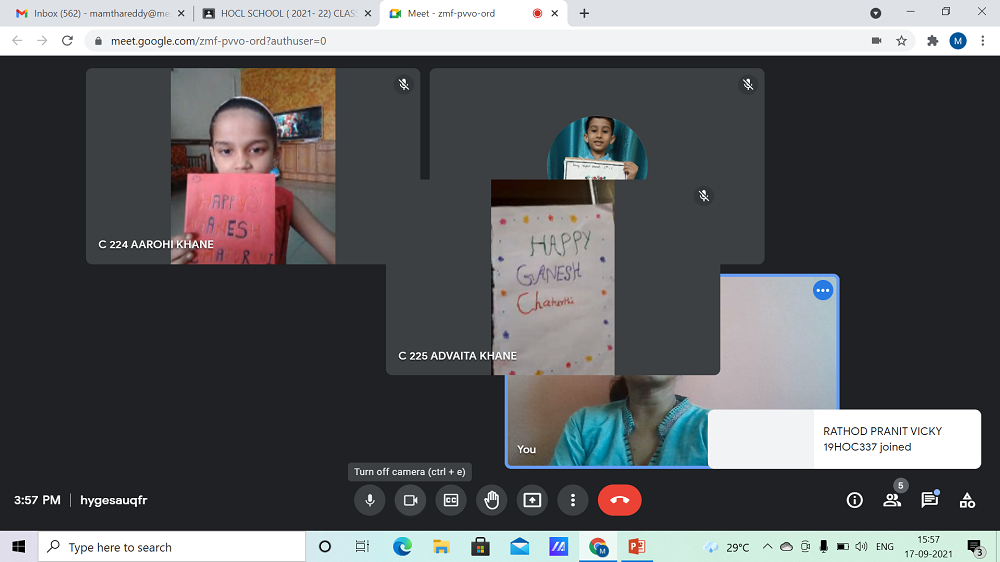Leave the call with red button
The image size is (1000, 562).
point(619,500)
